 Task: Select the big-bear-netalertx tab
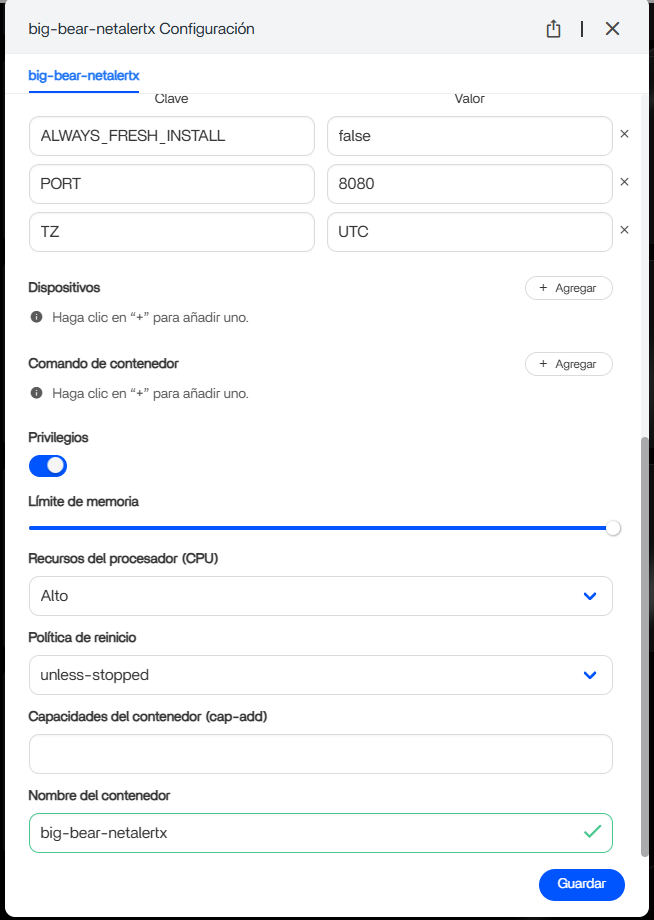(x=84, y=75)
